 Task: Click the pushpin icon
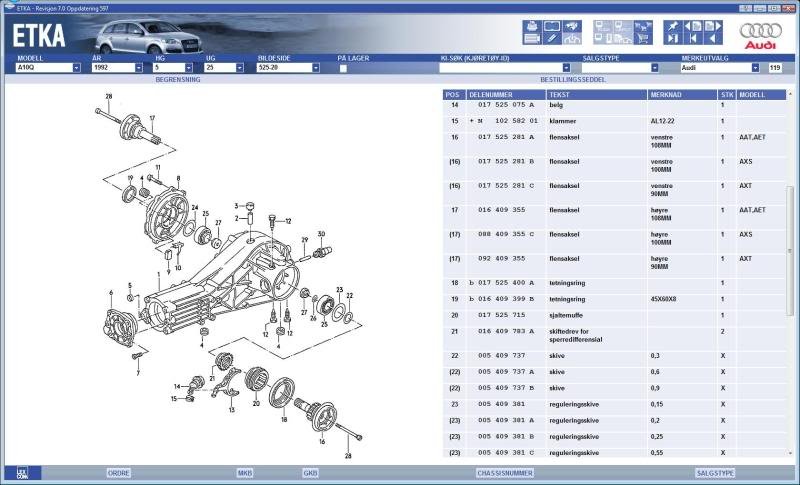point(673,25)
